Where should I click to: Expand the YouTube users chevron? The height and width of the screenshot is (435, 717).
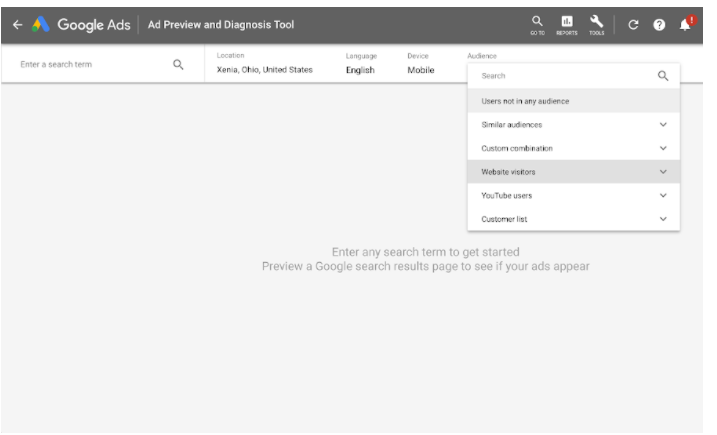[x=663, y=195]
